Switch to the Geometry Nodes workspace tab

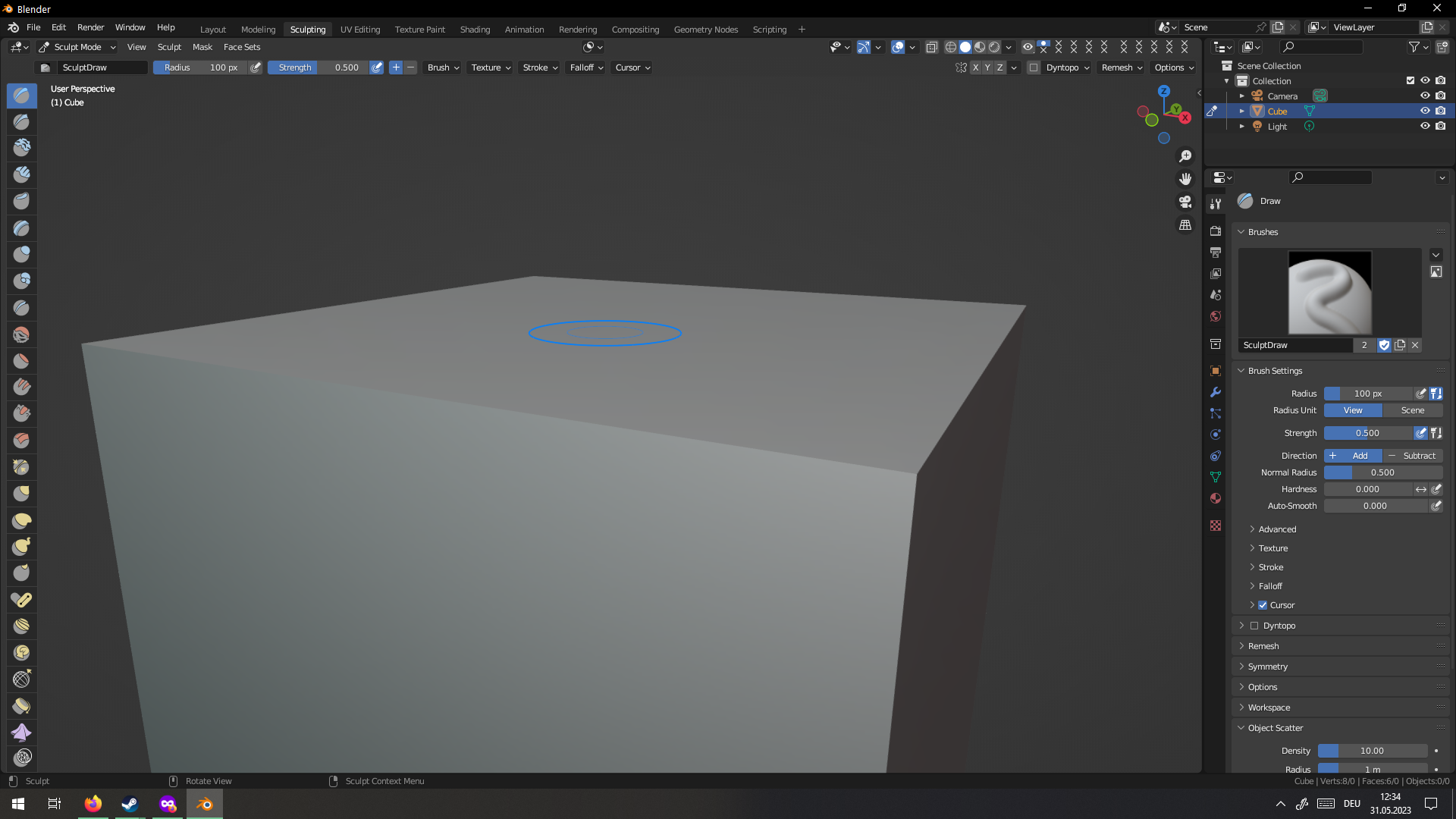(705, 30)
